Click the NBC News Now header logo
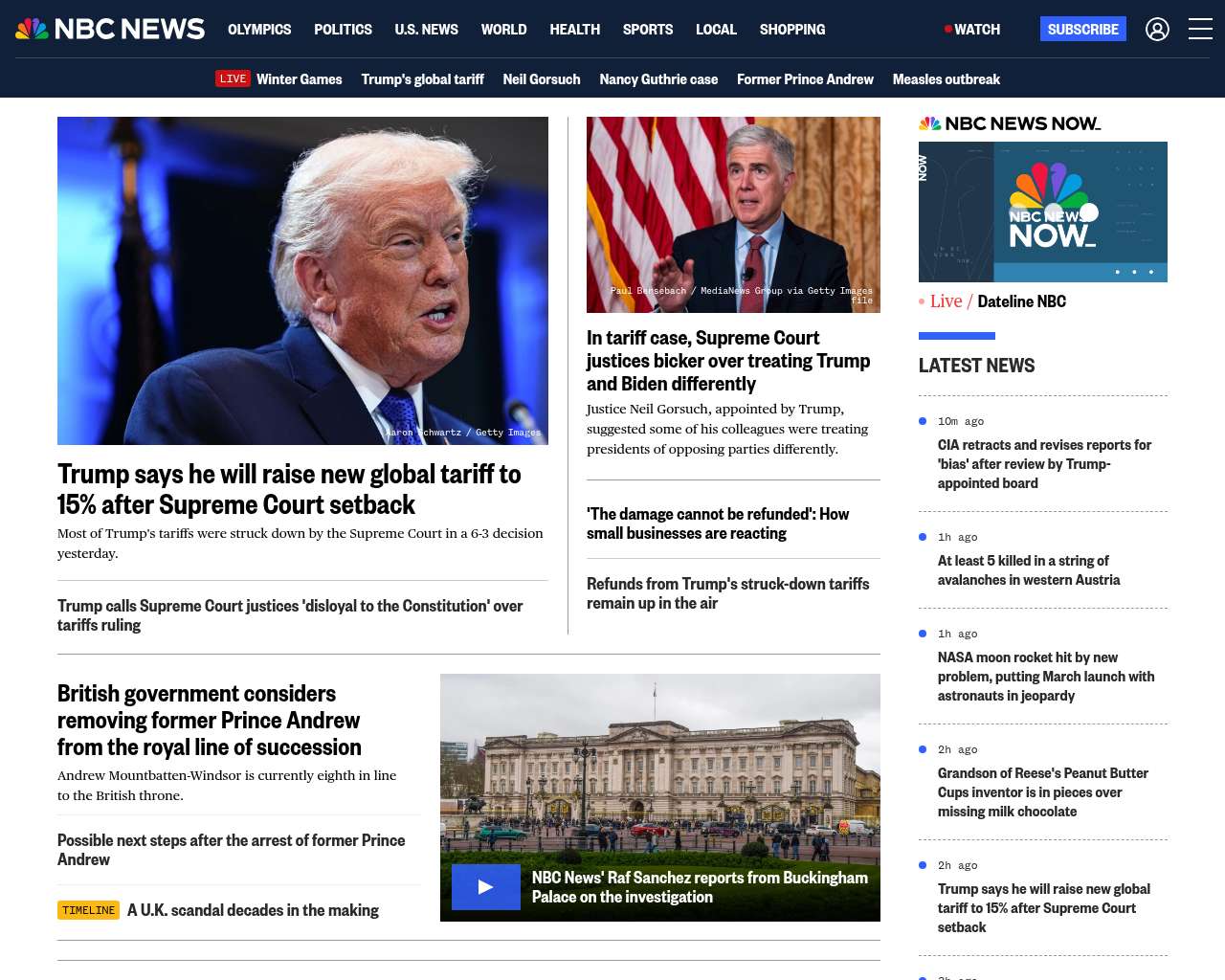This screenshot has height=980, width=1225. coord(1009,123)
